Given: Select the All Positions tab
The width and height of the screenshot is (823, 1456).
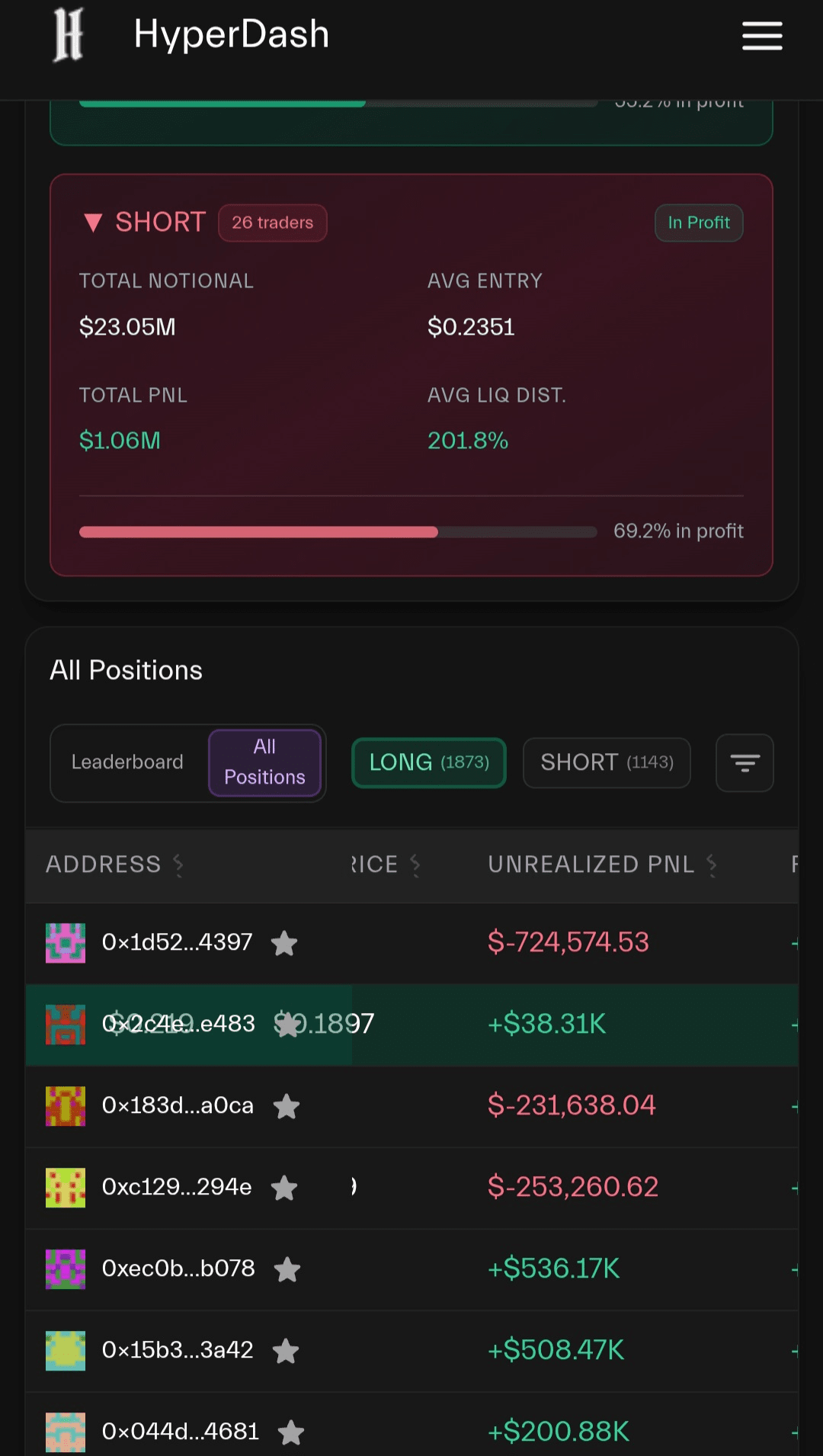Looking at the screenshot, I should (x=264, y=762).
